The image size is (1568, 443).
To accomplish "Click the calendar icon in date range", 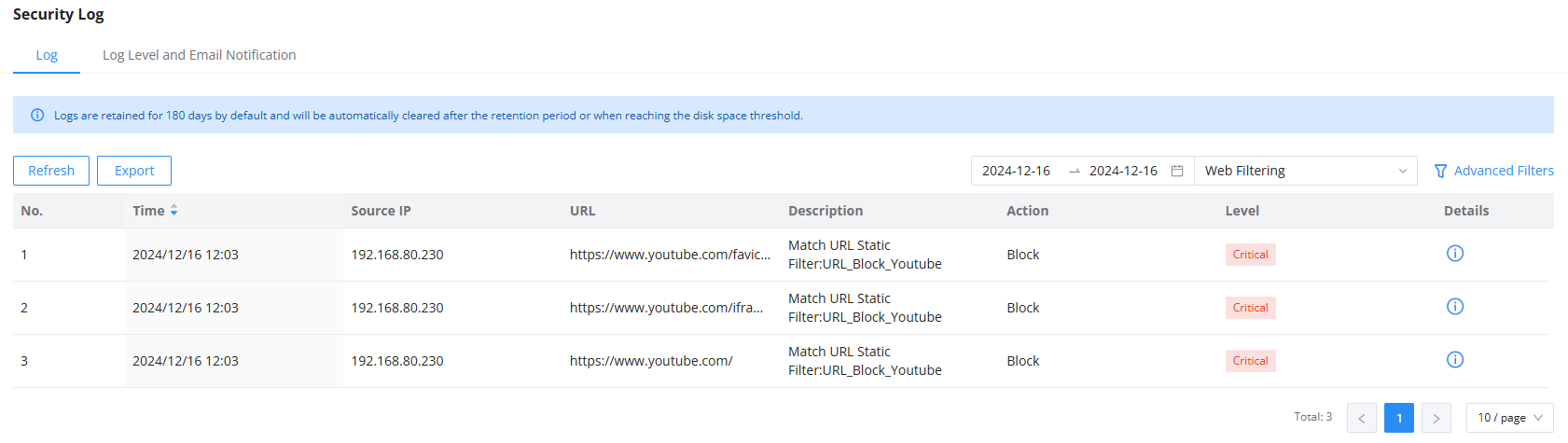I will 1177,171.
